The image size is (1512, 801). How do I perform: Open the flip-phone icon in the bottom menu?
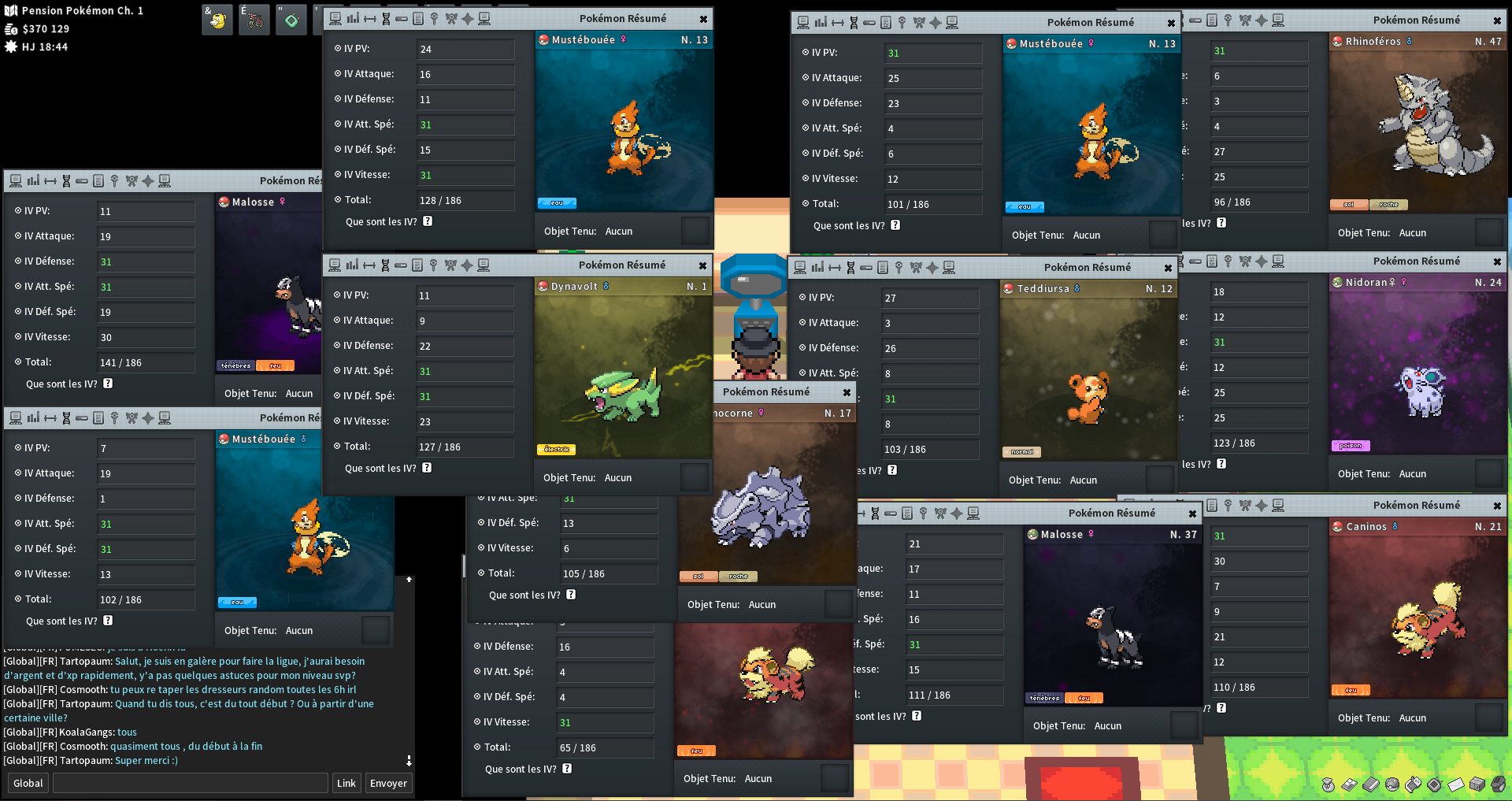[1413, 784]
